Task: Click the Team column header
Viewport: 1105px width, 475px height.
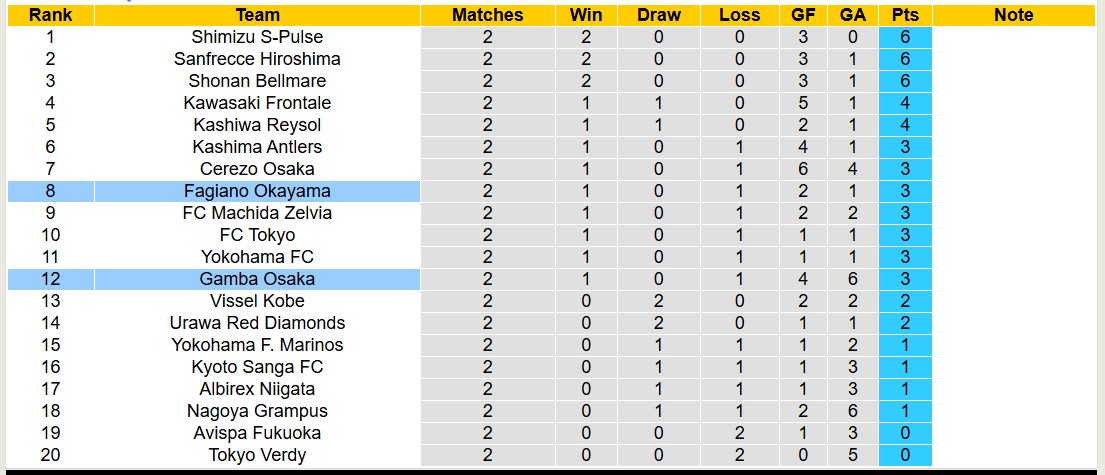Action: click(x=257, y=15)
